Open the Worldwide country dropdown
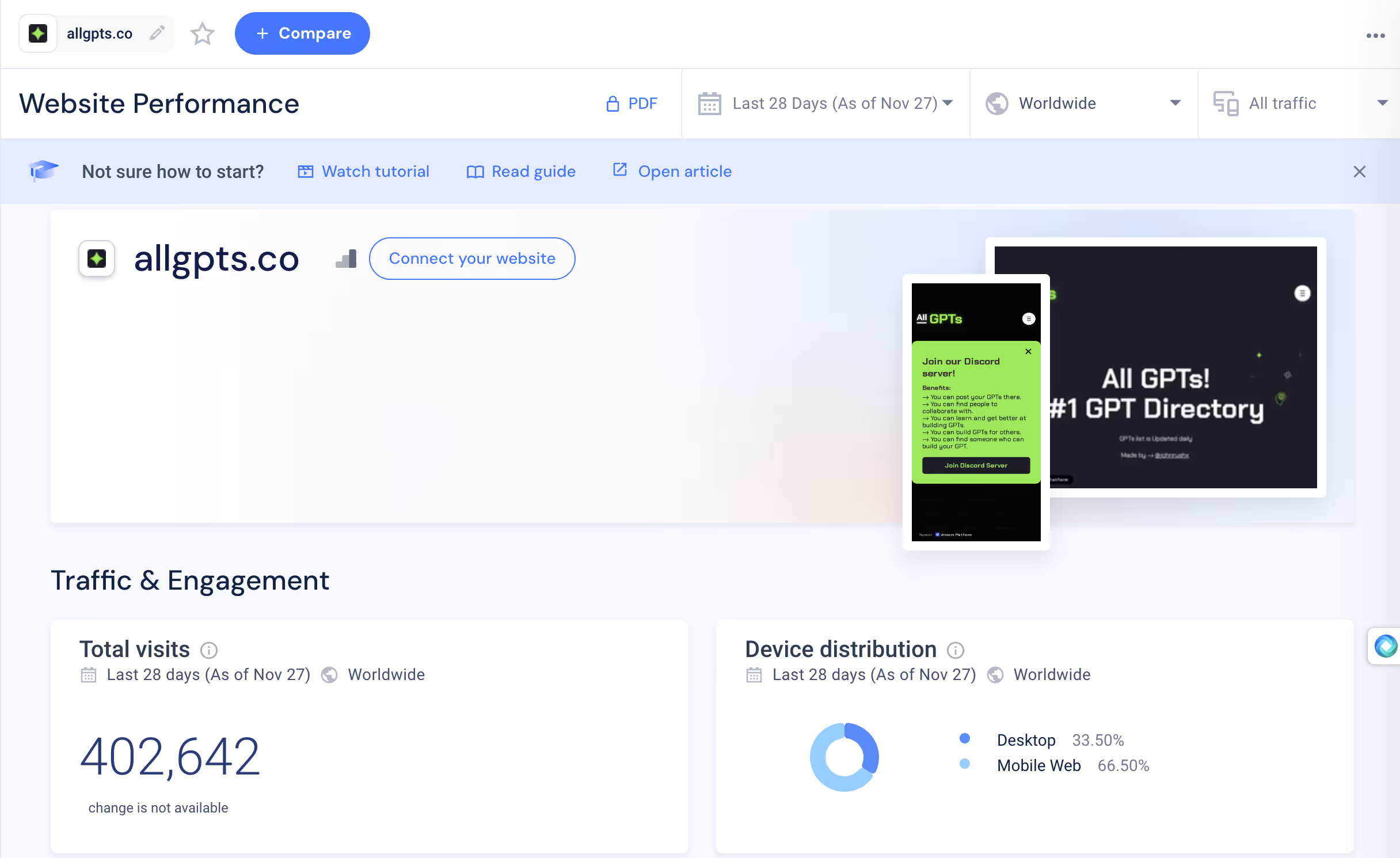Screen dimensions: 1400x858 pyautogui.click(x=1083, y=104)
